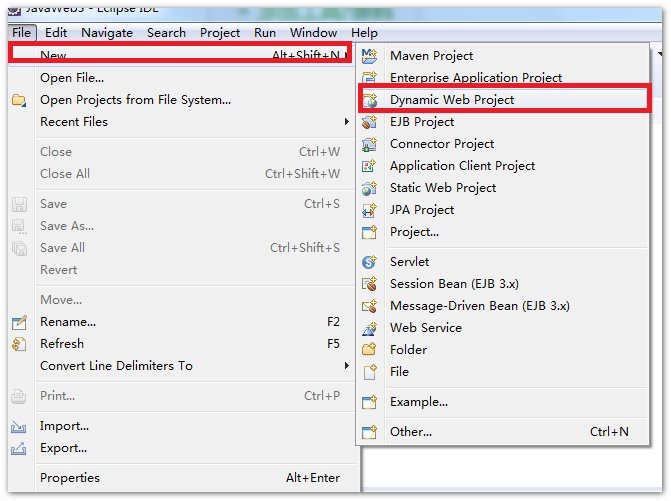This screenshot has height=501, width=671.
Task: Click the Dynamic Web Project globe icon
Action: [x=370, y=100]
